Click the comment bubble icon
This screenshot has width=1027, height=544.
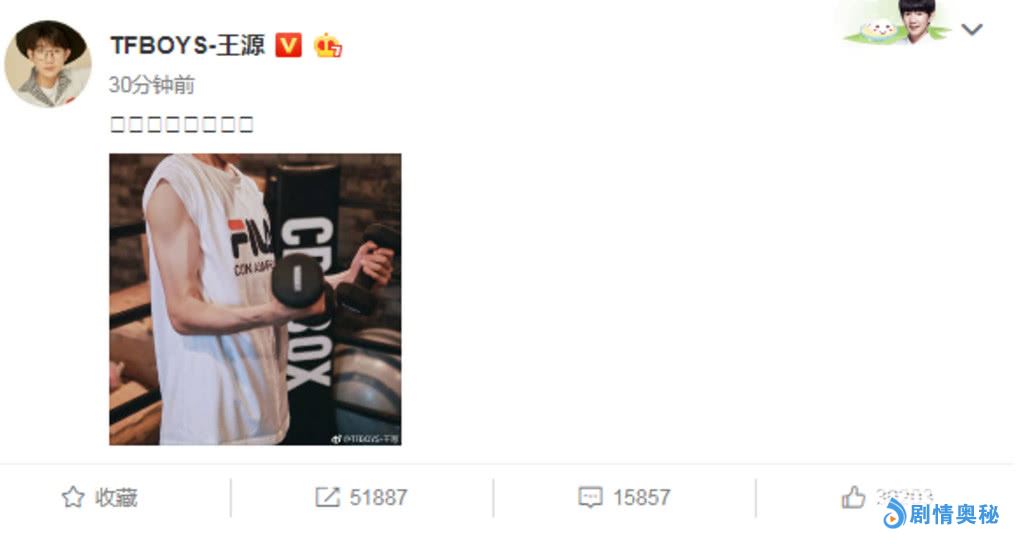(x=590, y=498)
